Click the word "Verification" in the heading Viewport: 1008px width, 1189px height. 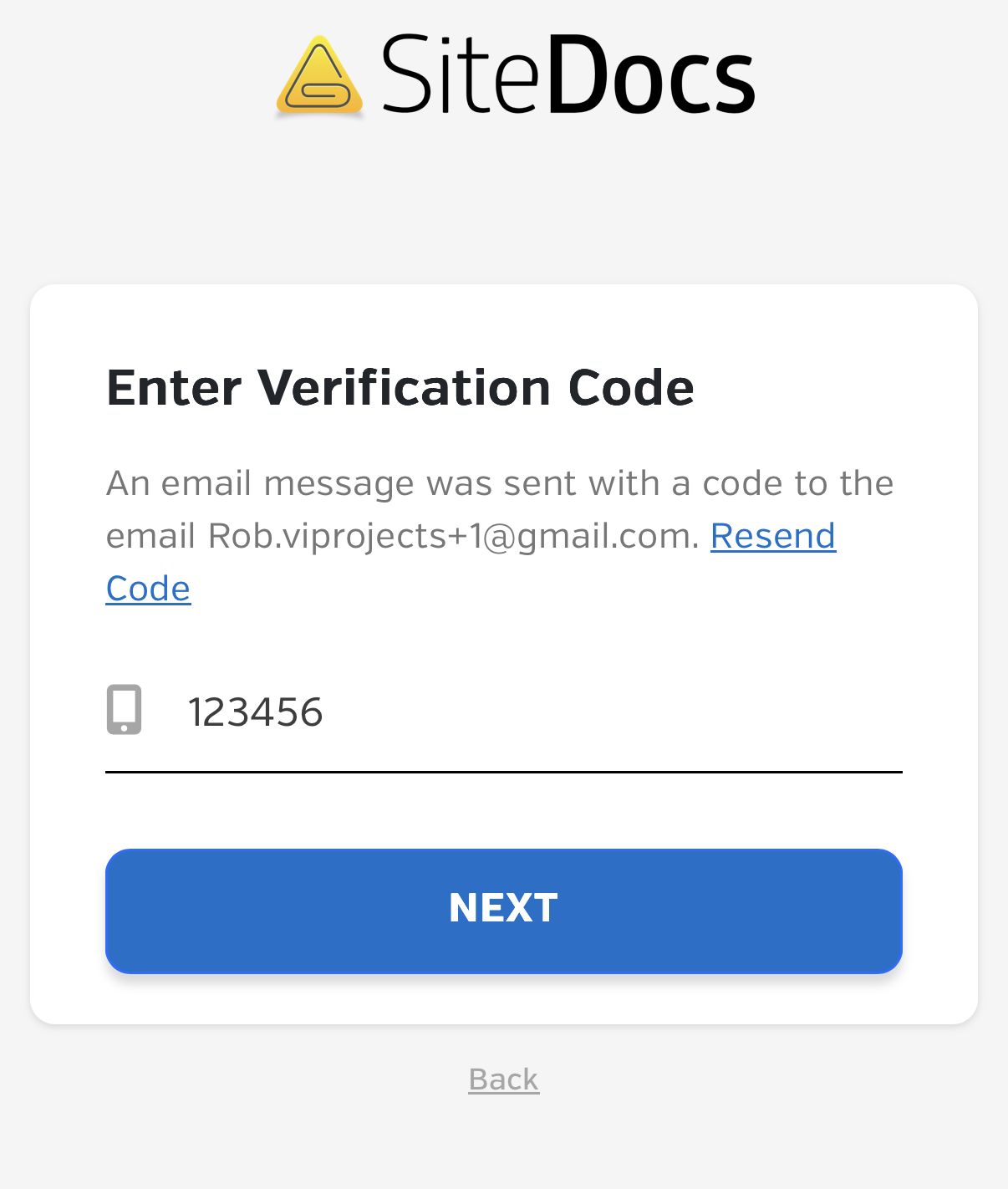point(404,388)
